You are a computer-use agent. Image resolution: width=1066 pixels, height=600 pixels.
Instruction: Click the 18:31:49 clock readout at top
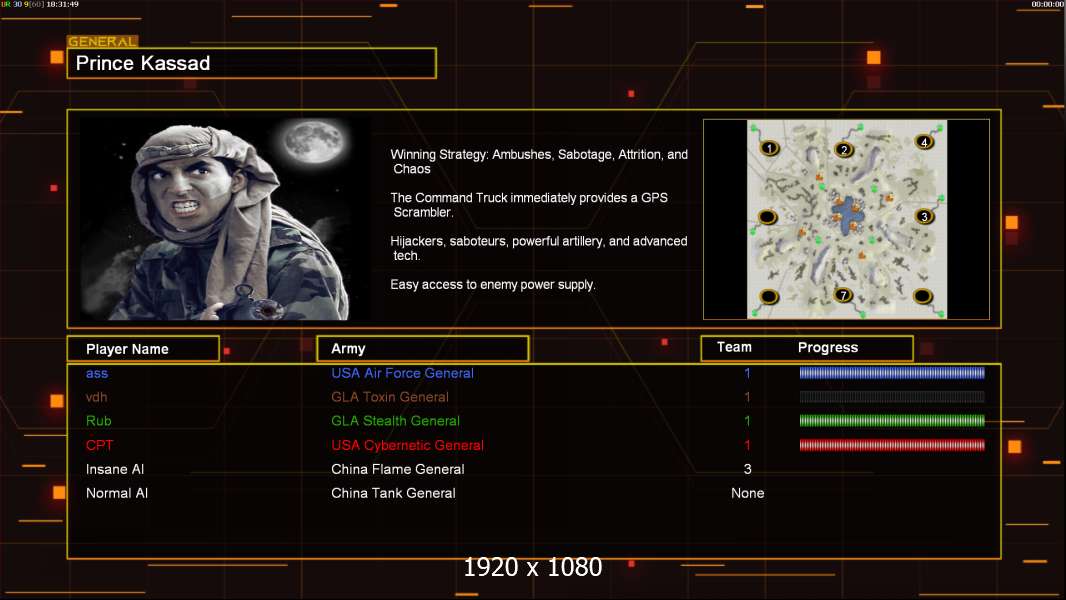tap(62, 4)
